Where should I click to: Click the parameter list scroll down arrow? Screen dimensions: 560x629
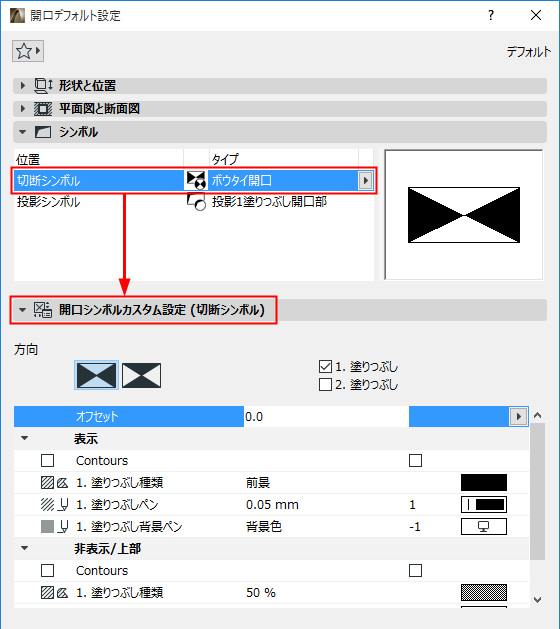pyautogui.click(x=538, y=600)
